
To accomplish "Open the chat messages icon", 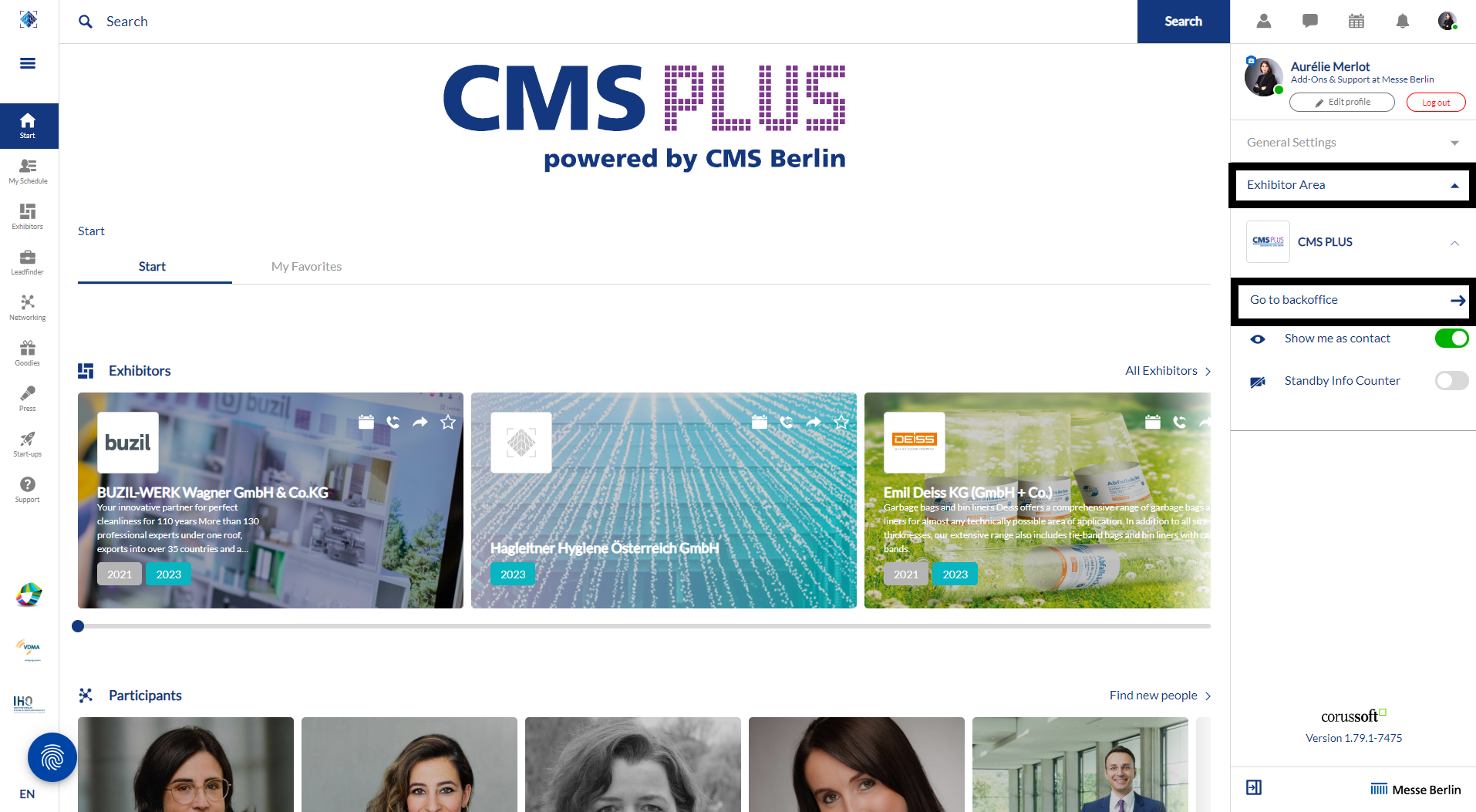I will pos(1310,21).
